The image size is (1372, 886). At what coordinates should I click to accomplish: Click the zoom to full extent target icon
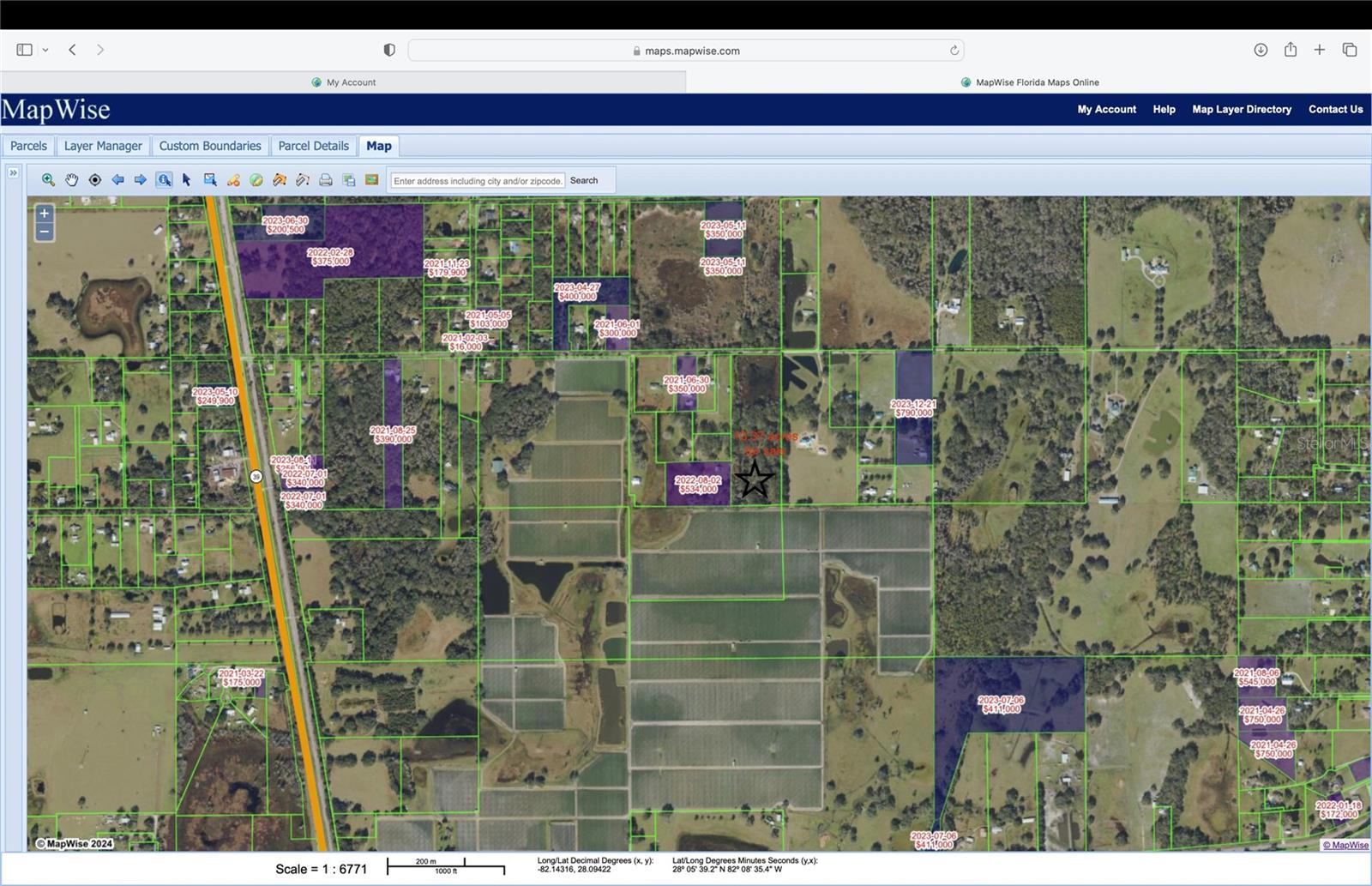point(95,180)
